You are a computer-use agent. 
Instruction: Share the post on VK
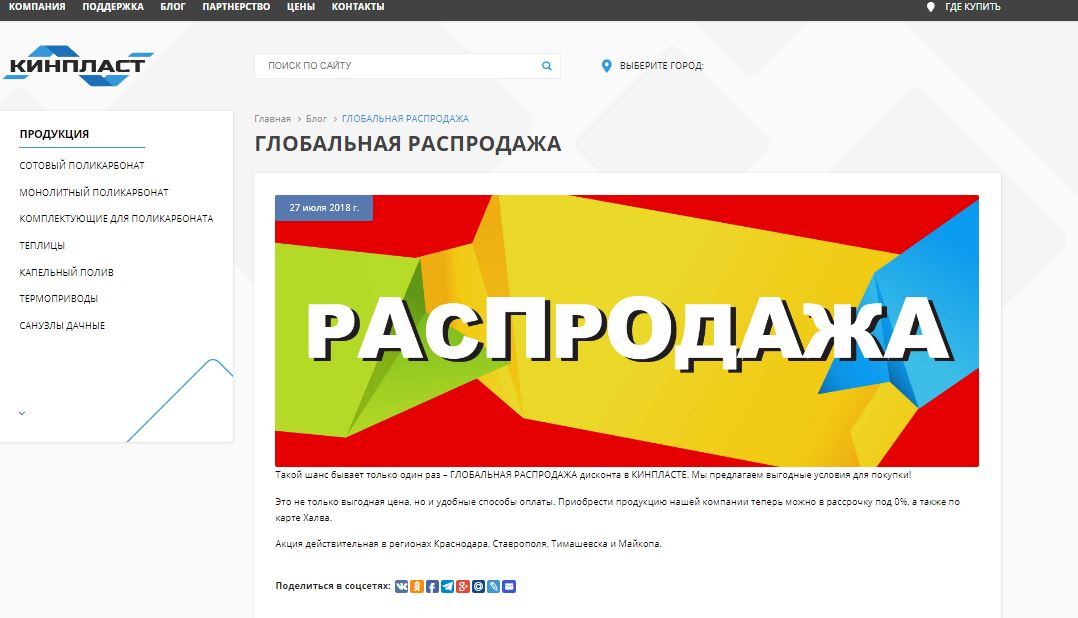(x=402, y=586)
